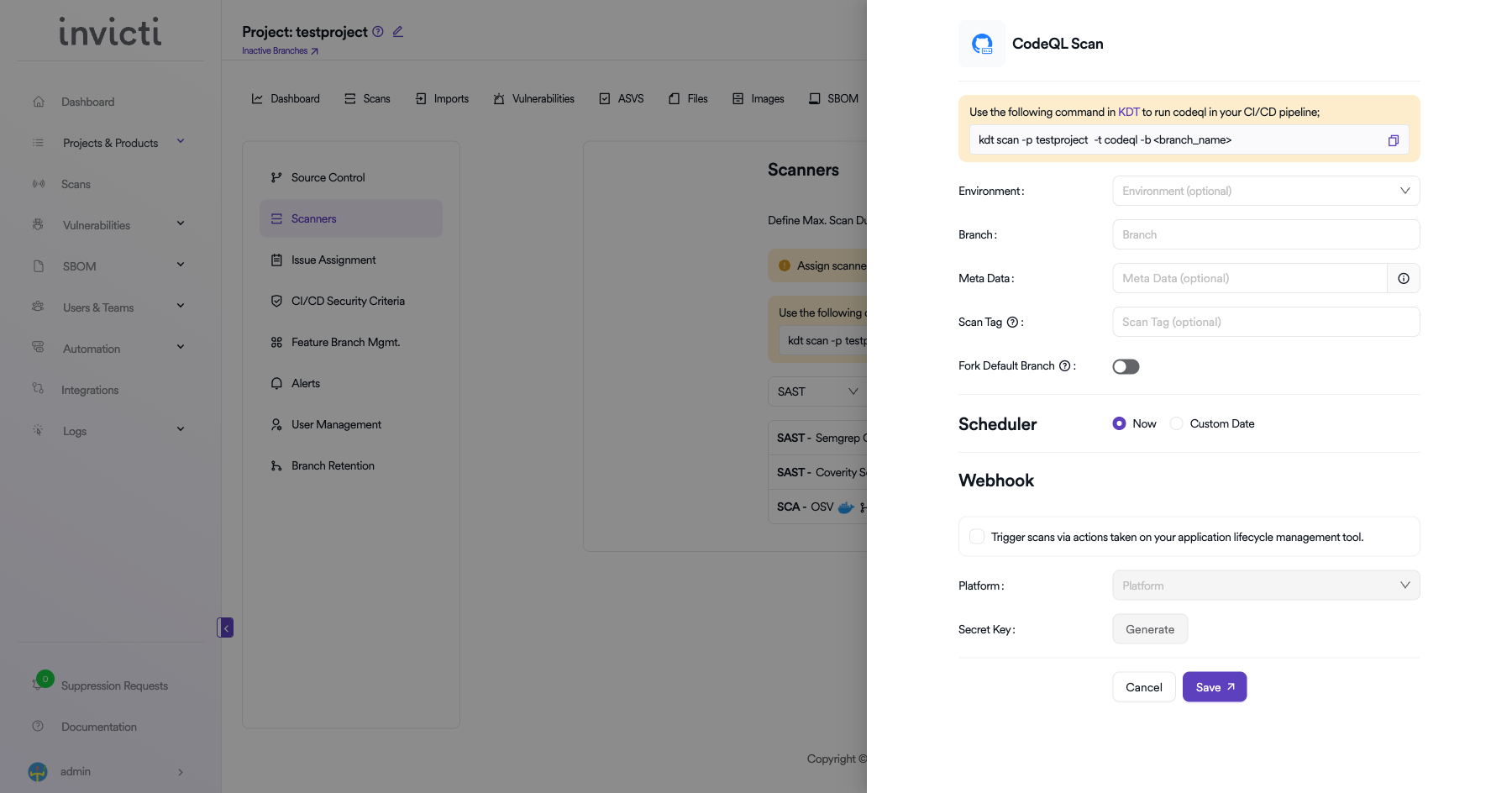Click the Scan Tag help icon
Screen dimensions: 1512x793
(1012, 323)
